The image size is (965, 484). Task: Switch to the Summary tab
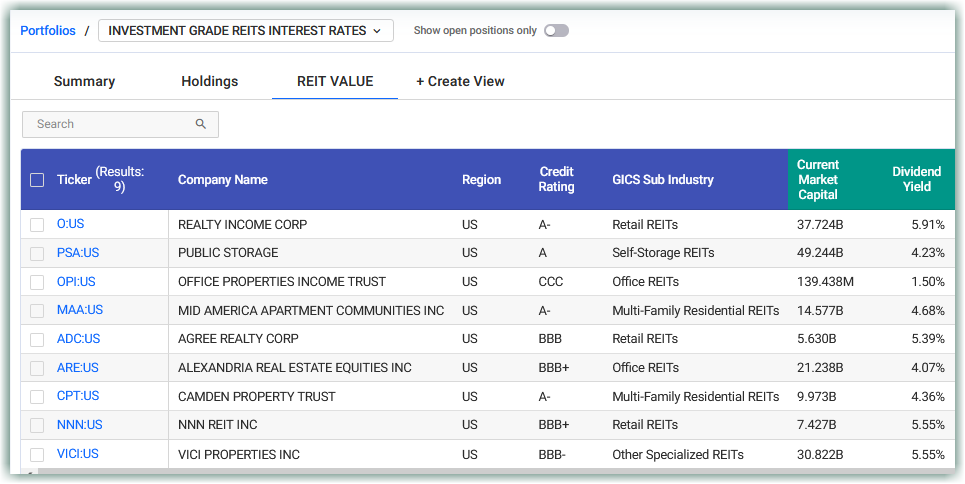84,81
